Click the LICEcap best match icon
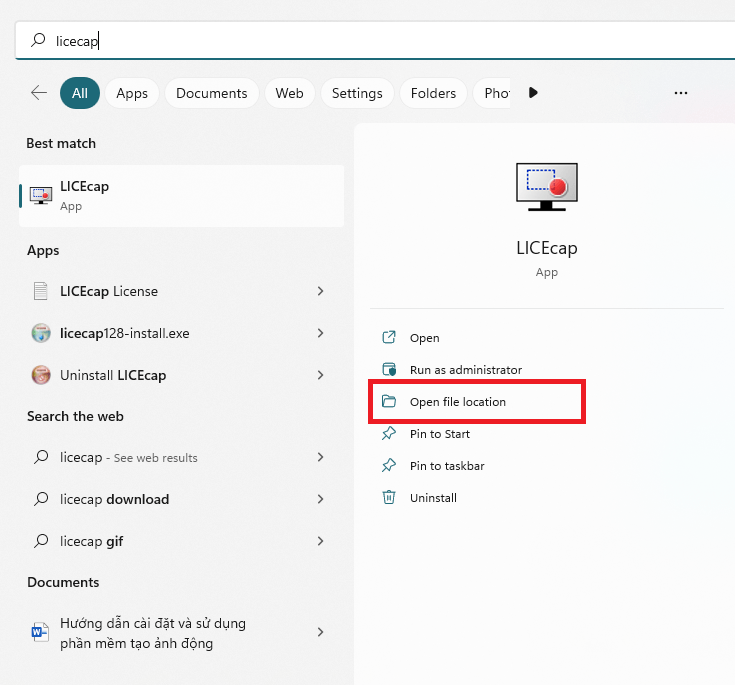This screenshot has width=735, height=685. click(x=41, y=196)
